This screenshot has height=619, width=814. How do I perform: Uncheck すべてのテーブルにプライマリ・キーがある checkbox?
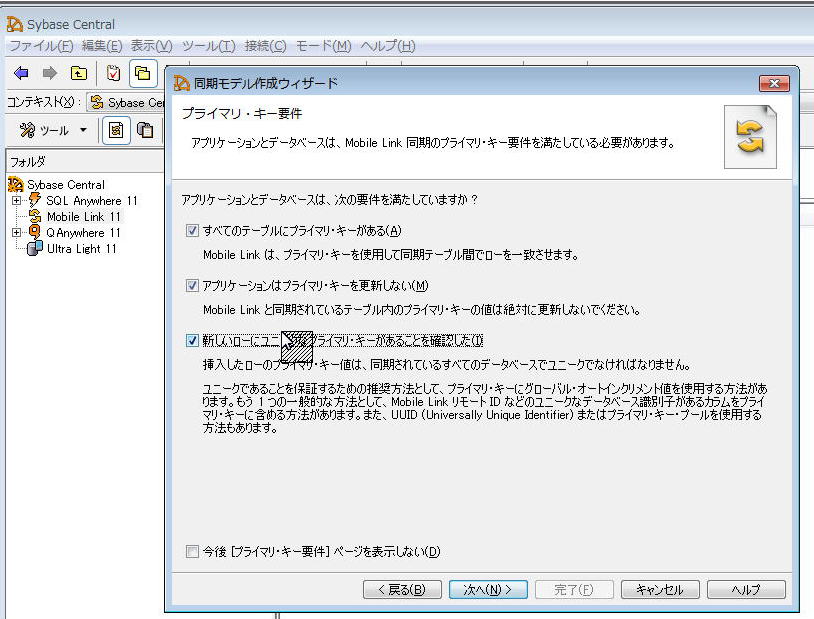[192, 231]
